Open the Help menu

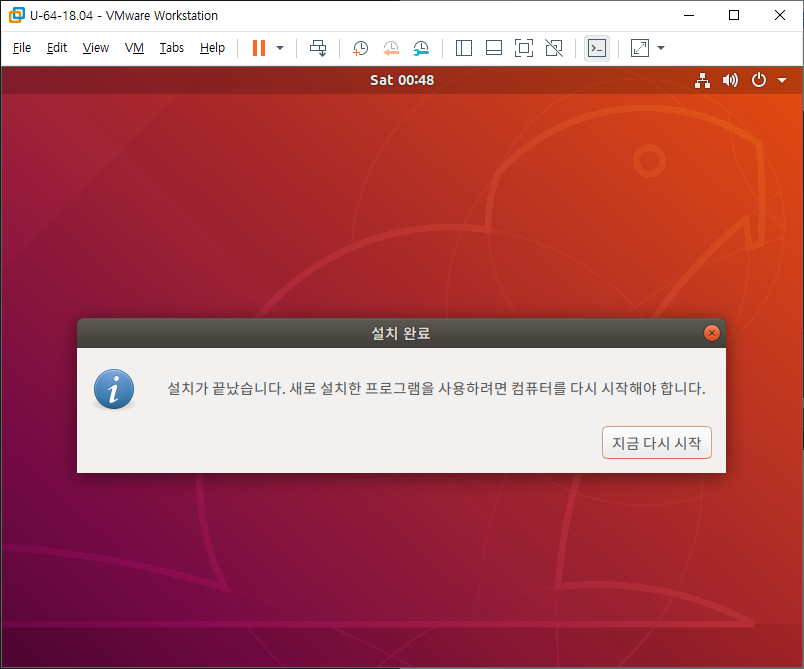212,48
